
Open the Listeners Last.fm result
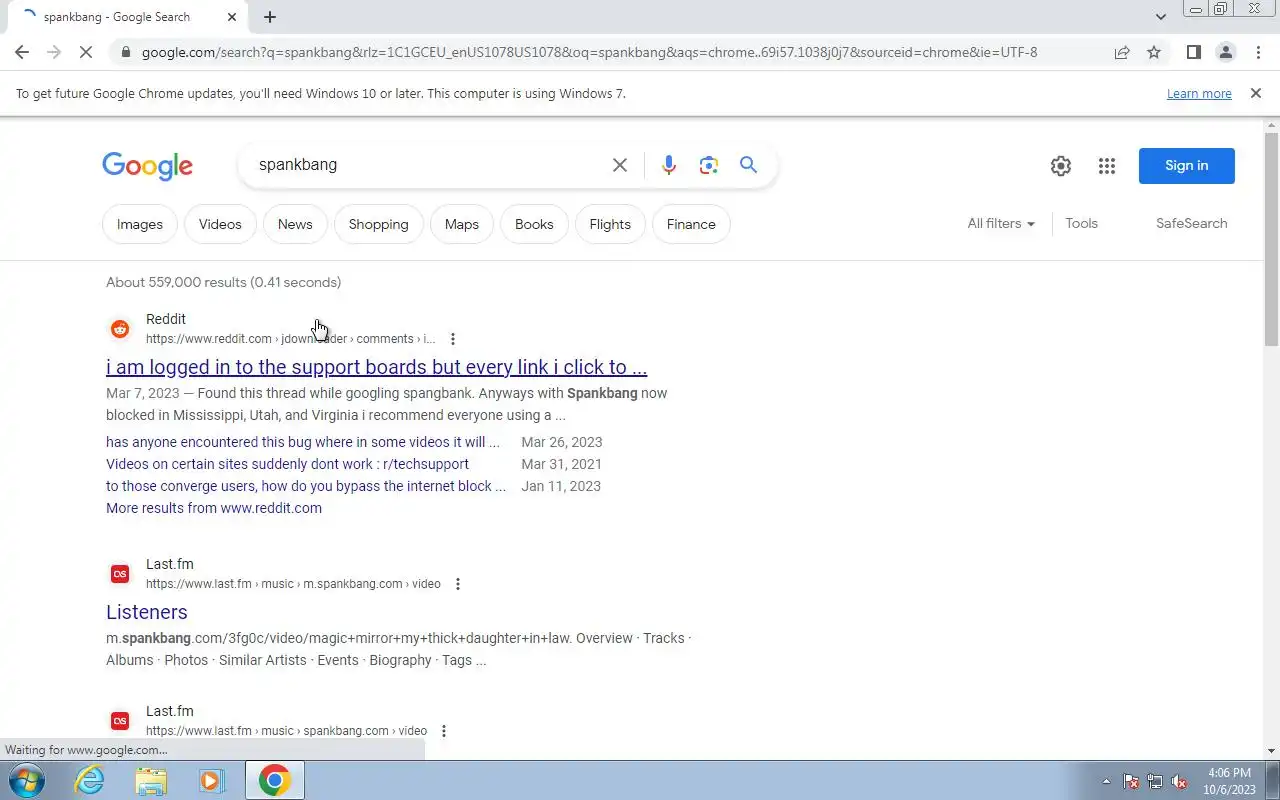pyautogui.click(x=147, y=612)
